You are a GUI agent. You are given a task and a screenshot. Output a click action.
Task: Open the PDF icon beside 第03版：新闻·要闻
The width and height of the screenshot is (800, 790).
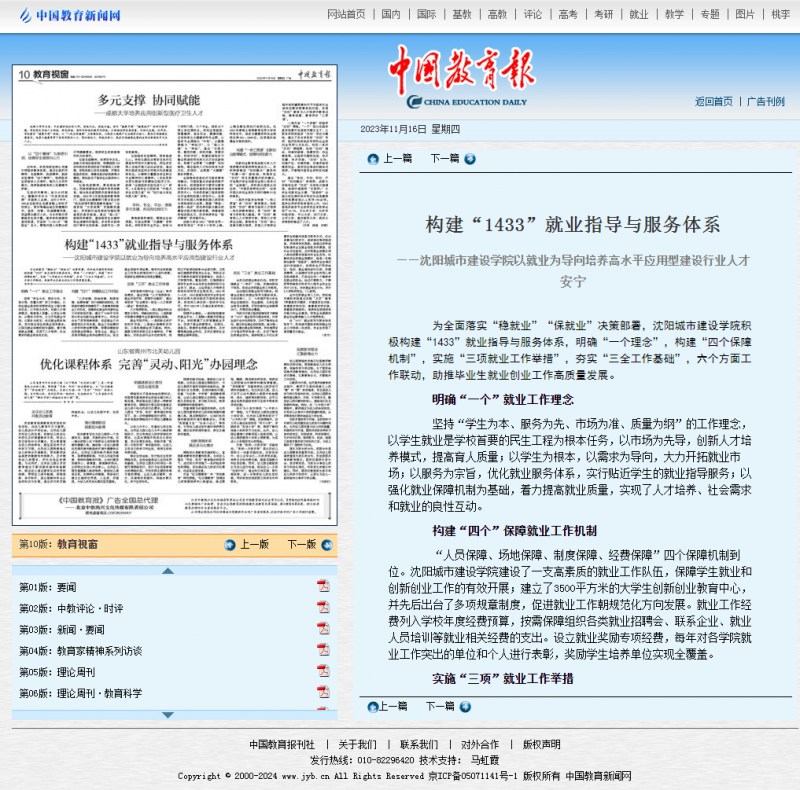coord(322,628)
